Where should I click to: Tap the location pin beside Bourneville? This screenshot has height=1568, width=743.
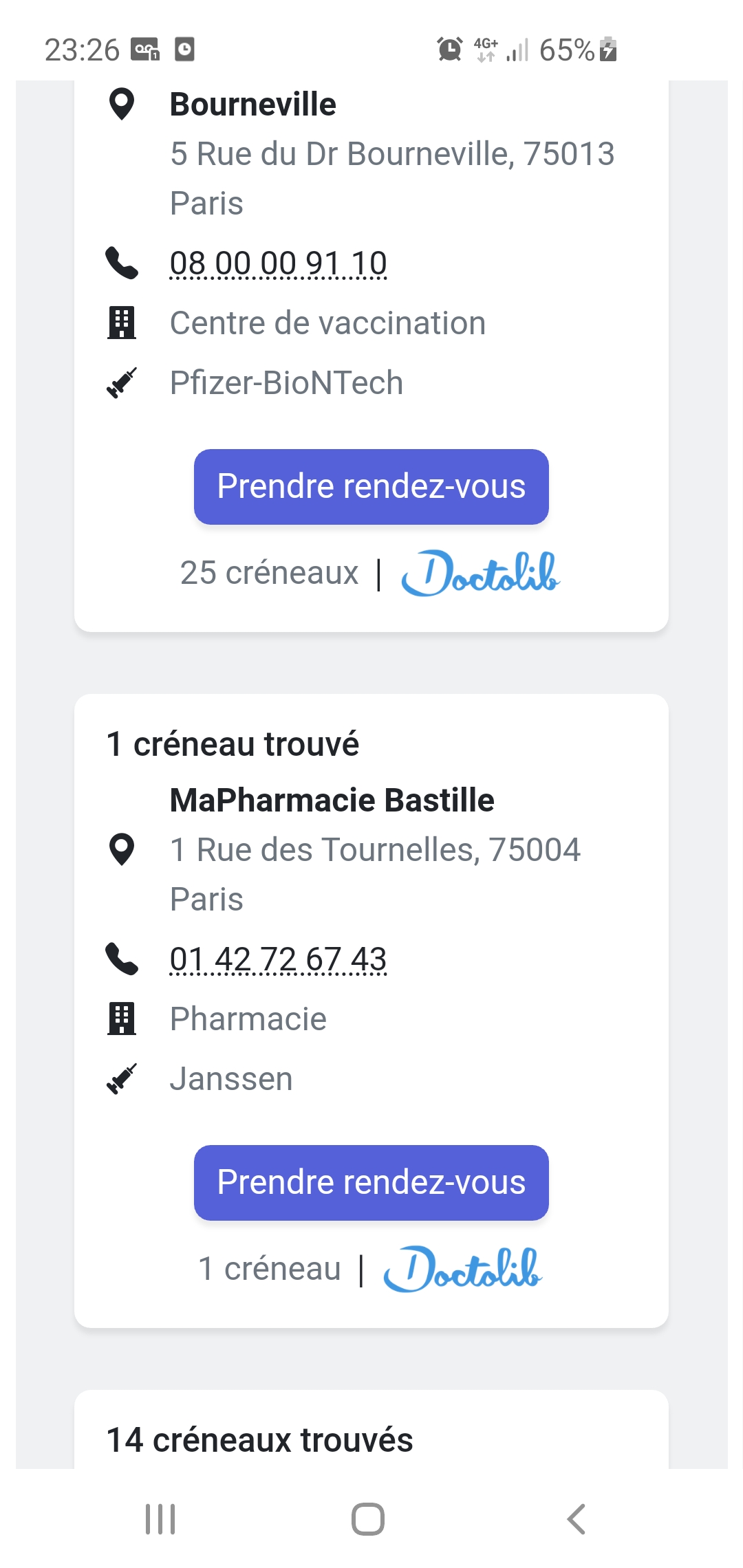coord(122,105)
